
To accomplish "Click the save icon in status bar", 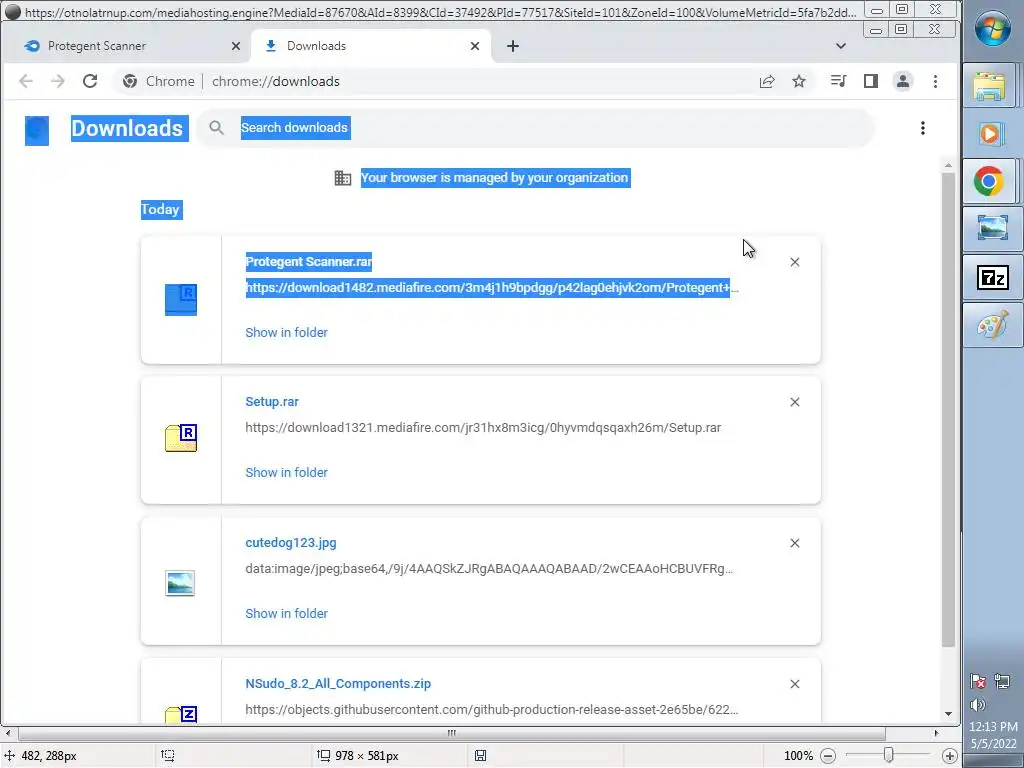I will 480,756.
